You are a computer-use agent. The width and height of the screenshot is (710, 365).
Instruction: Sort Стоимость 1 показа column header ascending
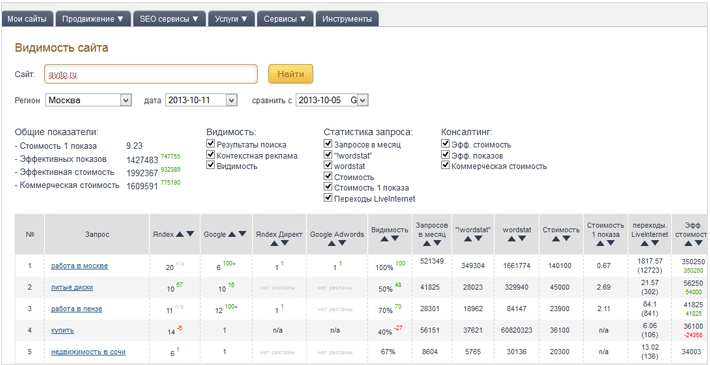point(600,243)
